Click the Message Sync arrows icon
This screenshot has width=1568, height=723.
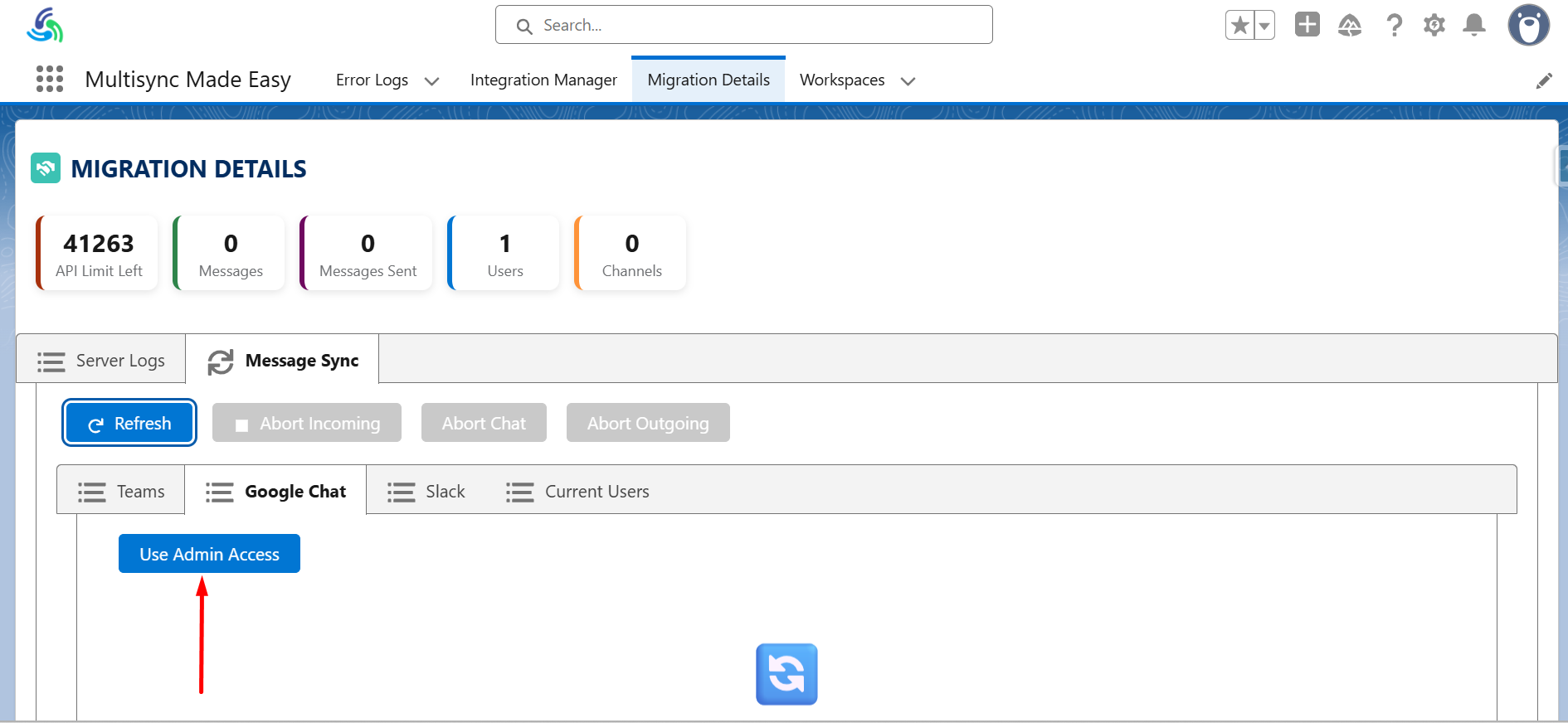tap(221, 361)
